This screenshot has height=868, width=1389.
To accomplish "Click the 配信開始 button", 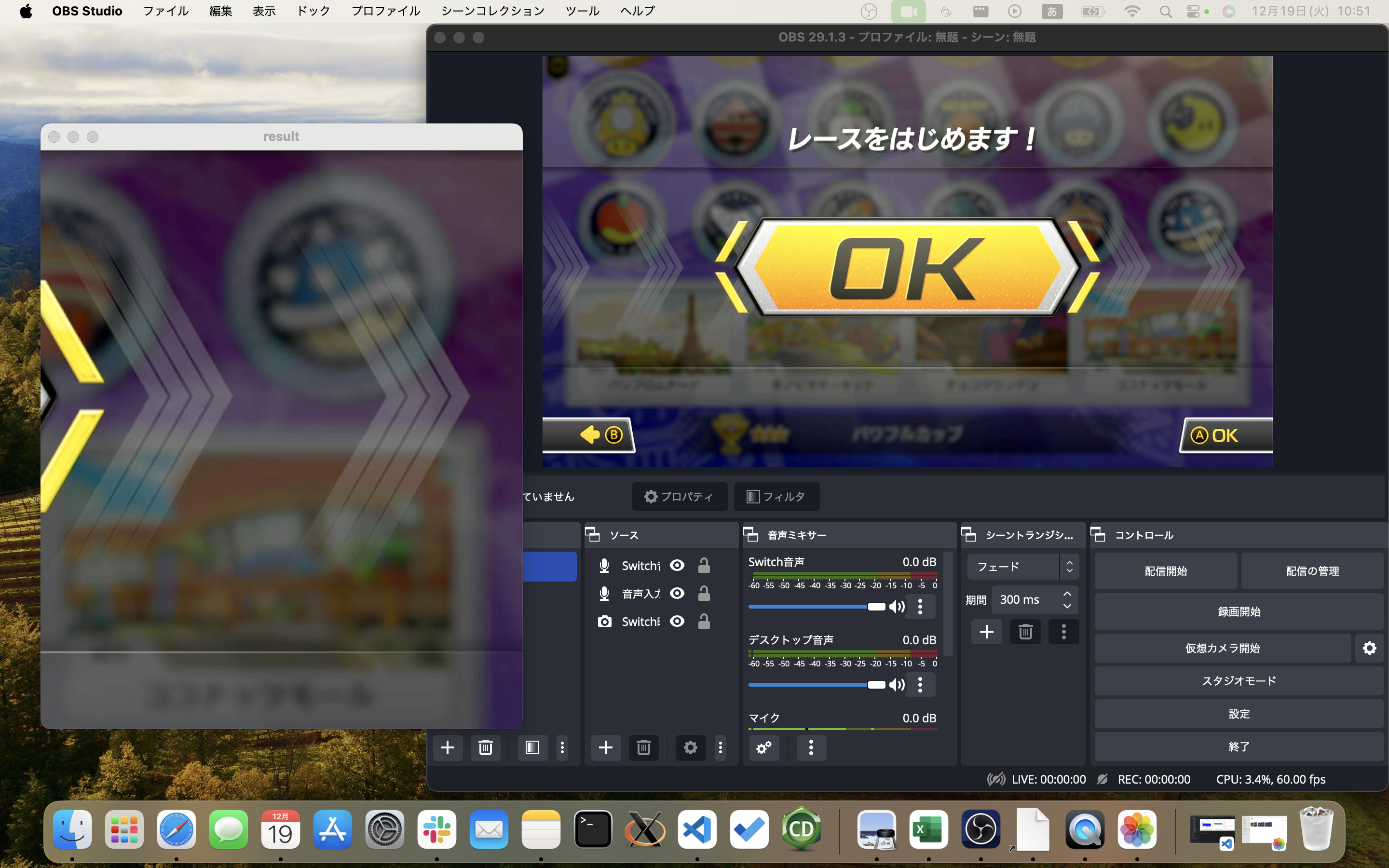I will tap(1165, 571).
